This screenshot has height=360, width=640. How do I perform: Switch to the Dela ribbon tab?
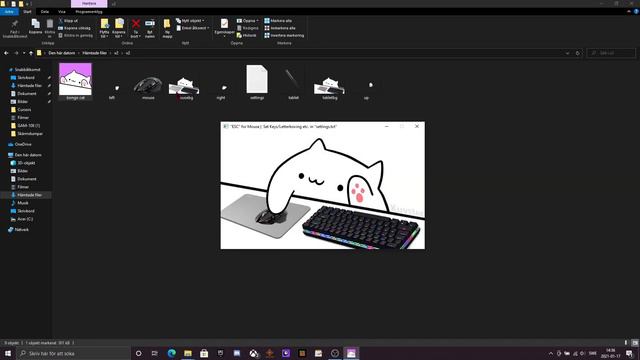point(45,11)
